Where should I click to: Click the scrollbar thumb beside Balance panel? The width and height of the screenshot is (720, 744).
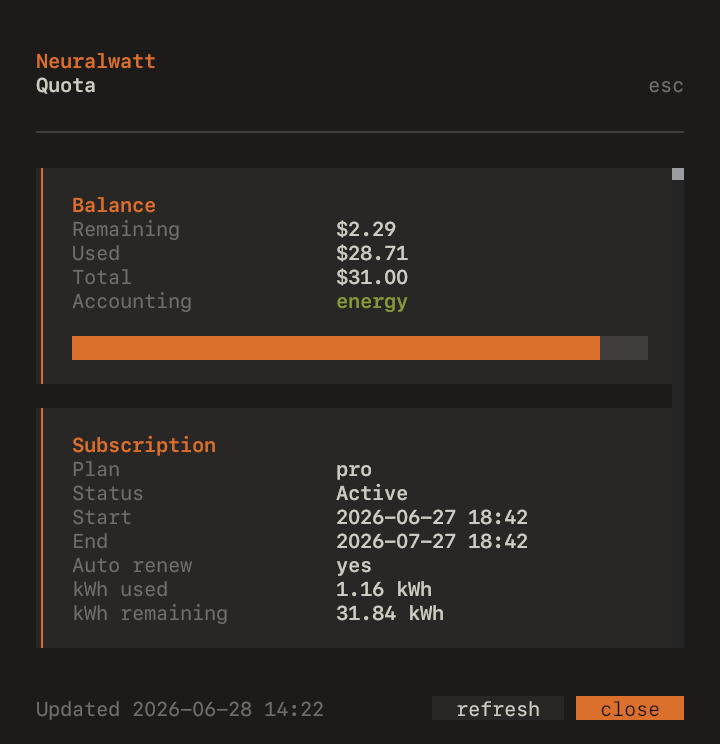coord(678,174)
